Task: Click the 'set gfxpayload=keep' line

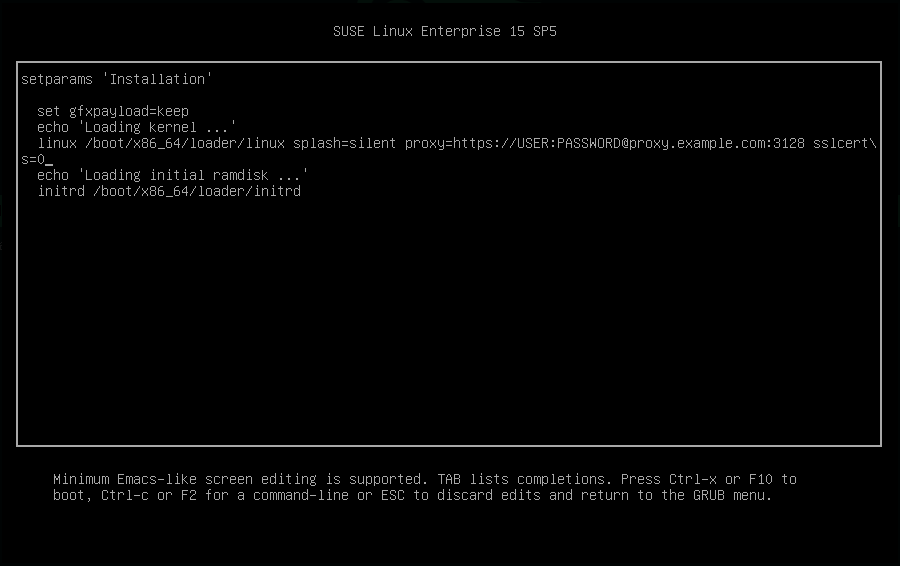Action: (113, 111)
